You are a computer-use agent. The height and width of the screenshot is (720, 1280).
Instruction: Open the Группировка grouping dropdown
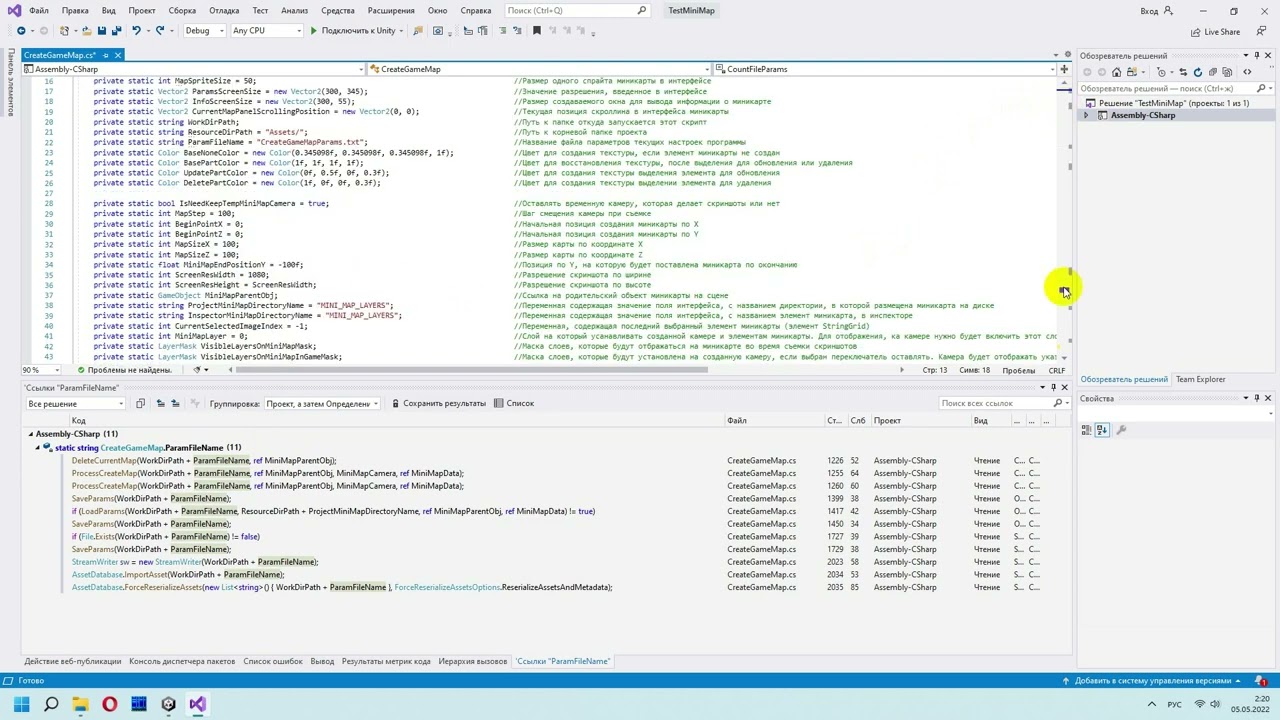322,403
